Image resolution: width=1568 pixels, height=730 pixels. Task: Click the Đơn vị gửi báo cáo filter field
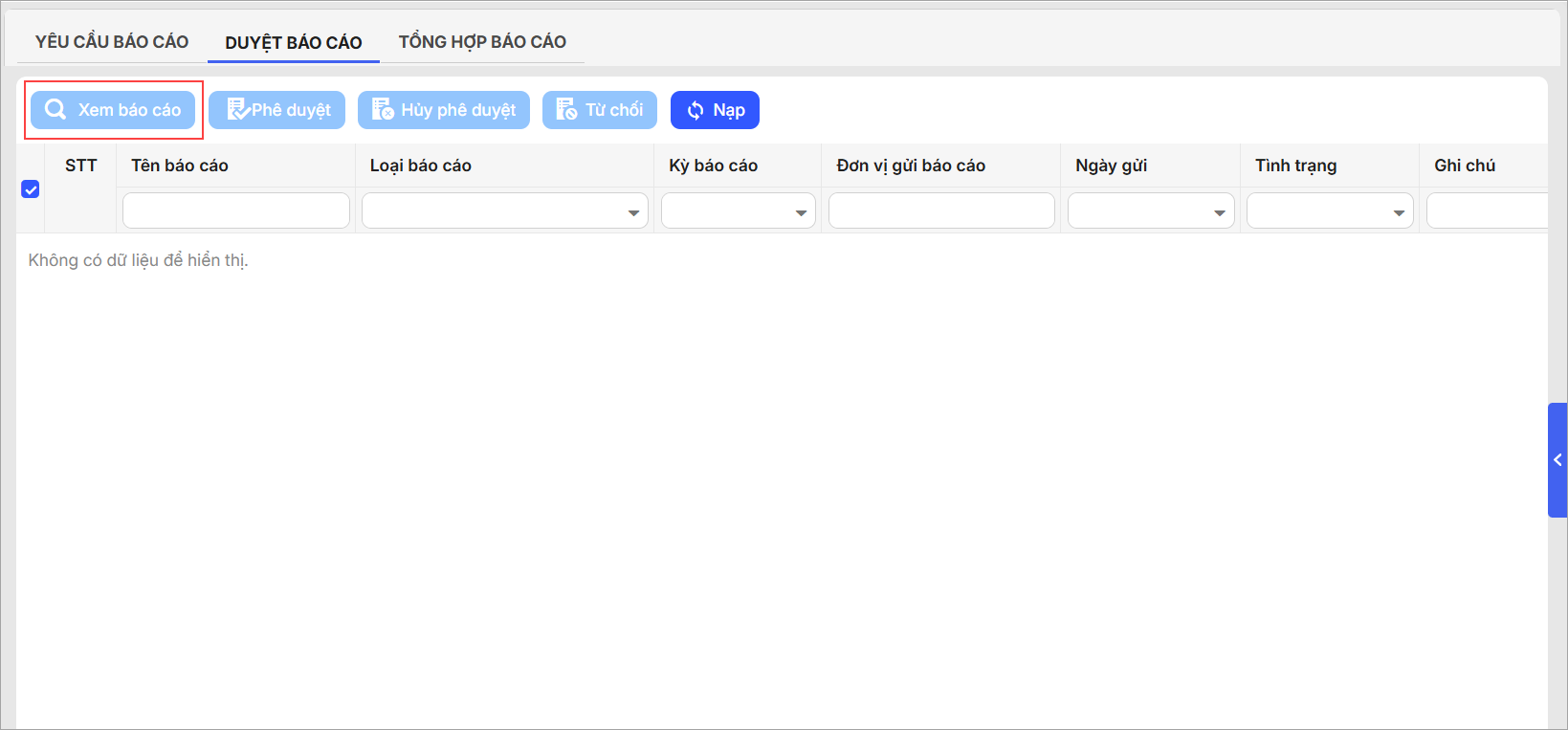(941, 210)
